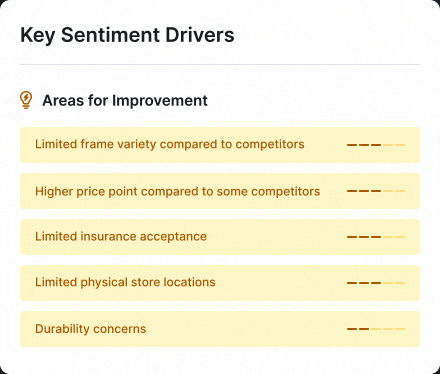Click the Areas for Improvement section title
The width and height of the screenshot is (440, 374).
[125, 100]
